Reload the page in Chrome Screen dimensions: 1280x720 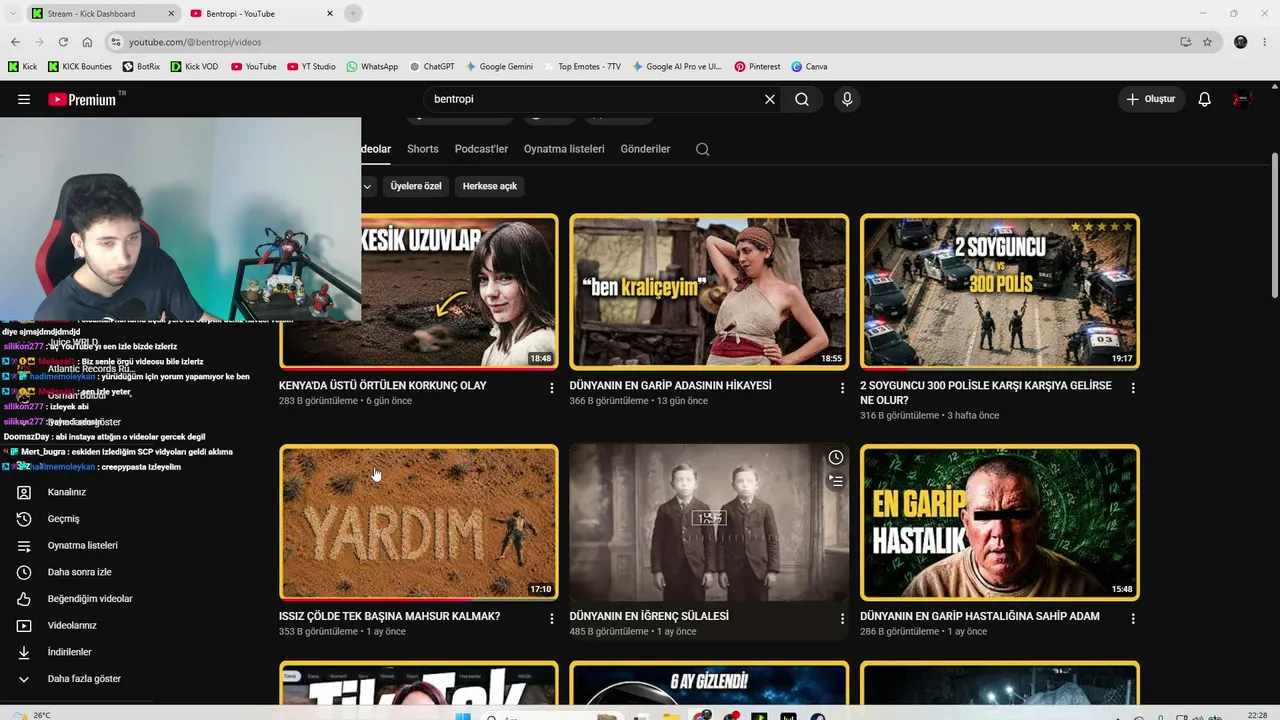point(63,42)
